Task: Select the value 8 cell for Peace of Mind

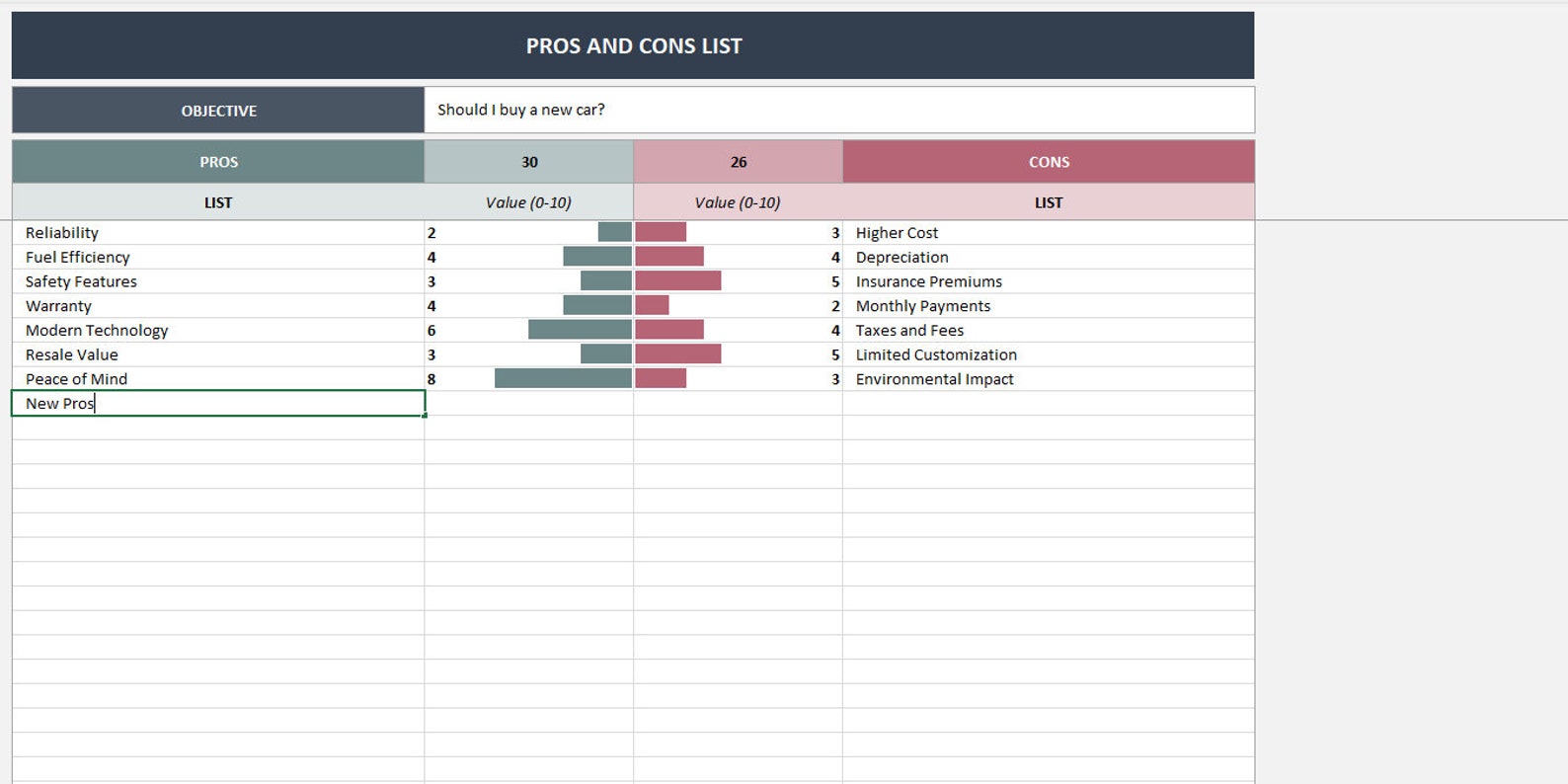Action: pos(529,379)
